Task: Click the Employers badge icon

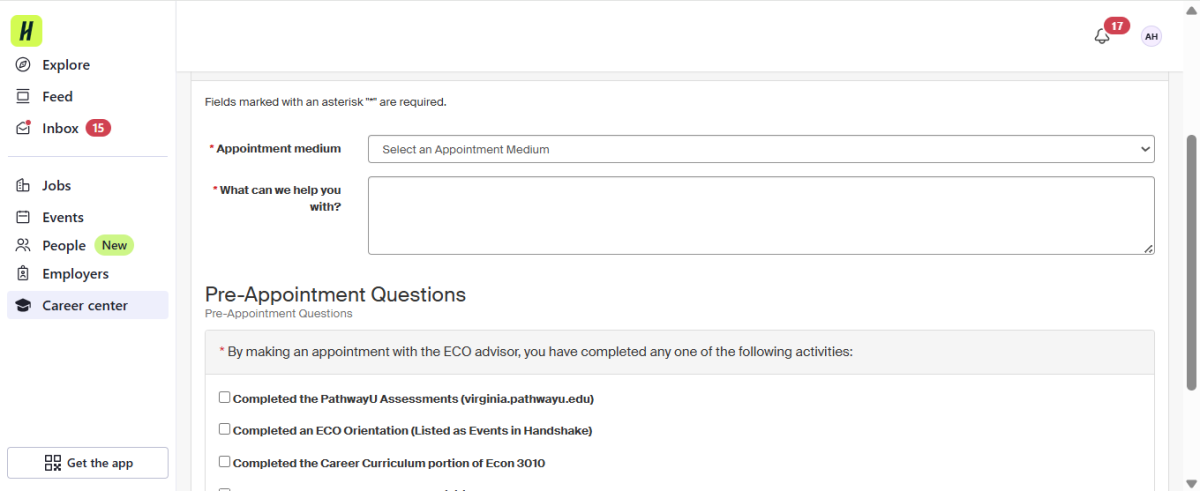Action: click(x=23, y=274)
